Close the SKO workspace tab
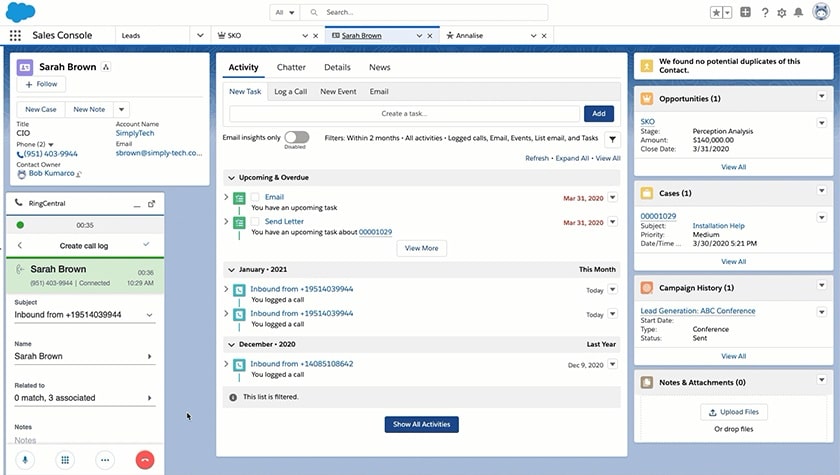The width and height of the screenshot is (840, 475). click(316, 36)
